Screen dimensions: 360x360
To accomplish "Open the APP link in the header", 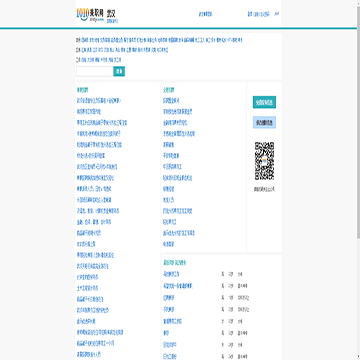I will tap(277, 14).
